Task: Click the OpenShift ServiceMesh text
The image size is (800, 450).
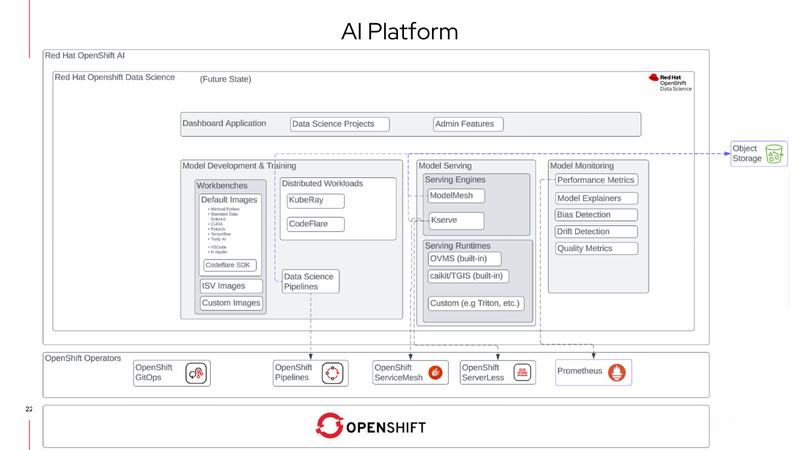Action: pos(398,372)
